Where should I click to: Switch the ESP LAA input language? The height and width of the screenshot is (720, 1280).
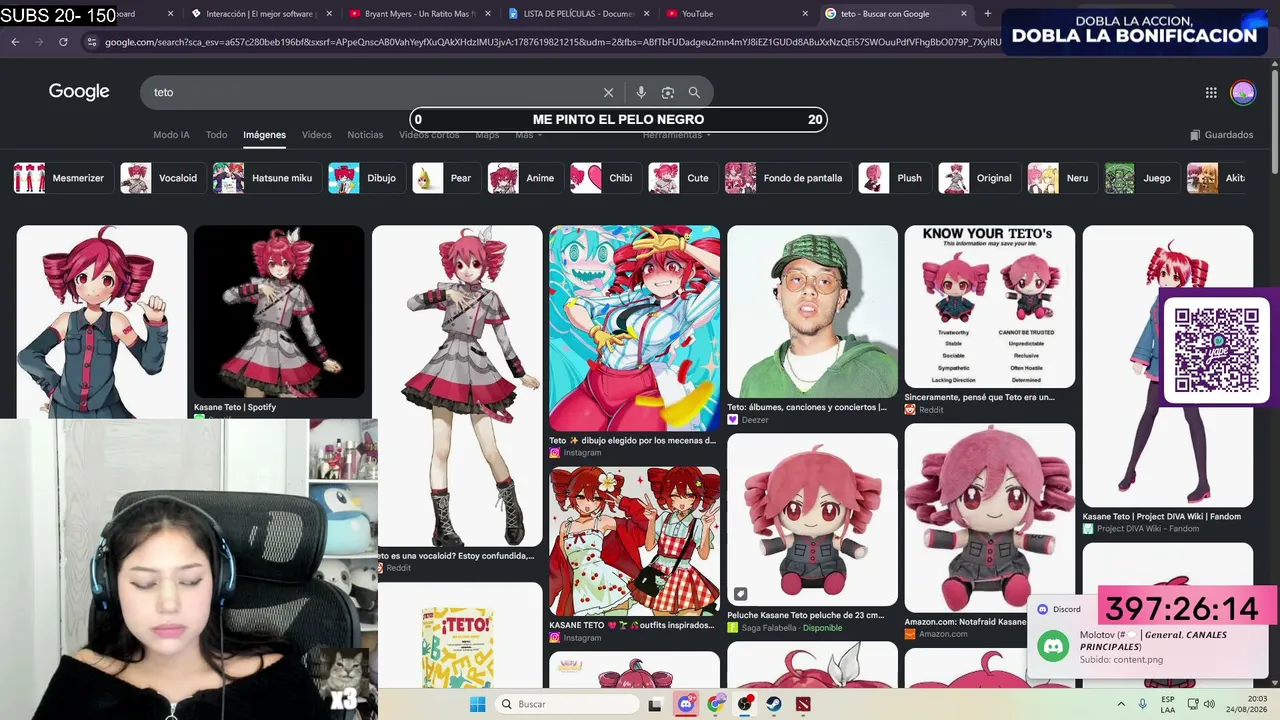[1168, 704]
